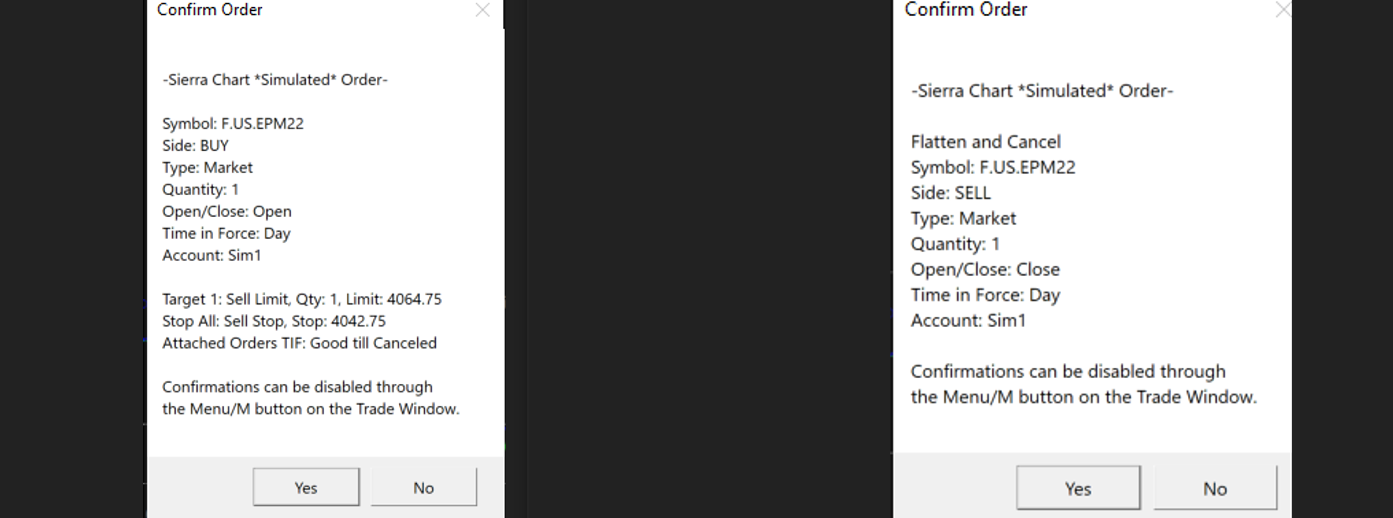The image size is (1393, 518).
Task: Click the Stop All Sell Stop line
Action: pos(273,321)
